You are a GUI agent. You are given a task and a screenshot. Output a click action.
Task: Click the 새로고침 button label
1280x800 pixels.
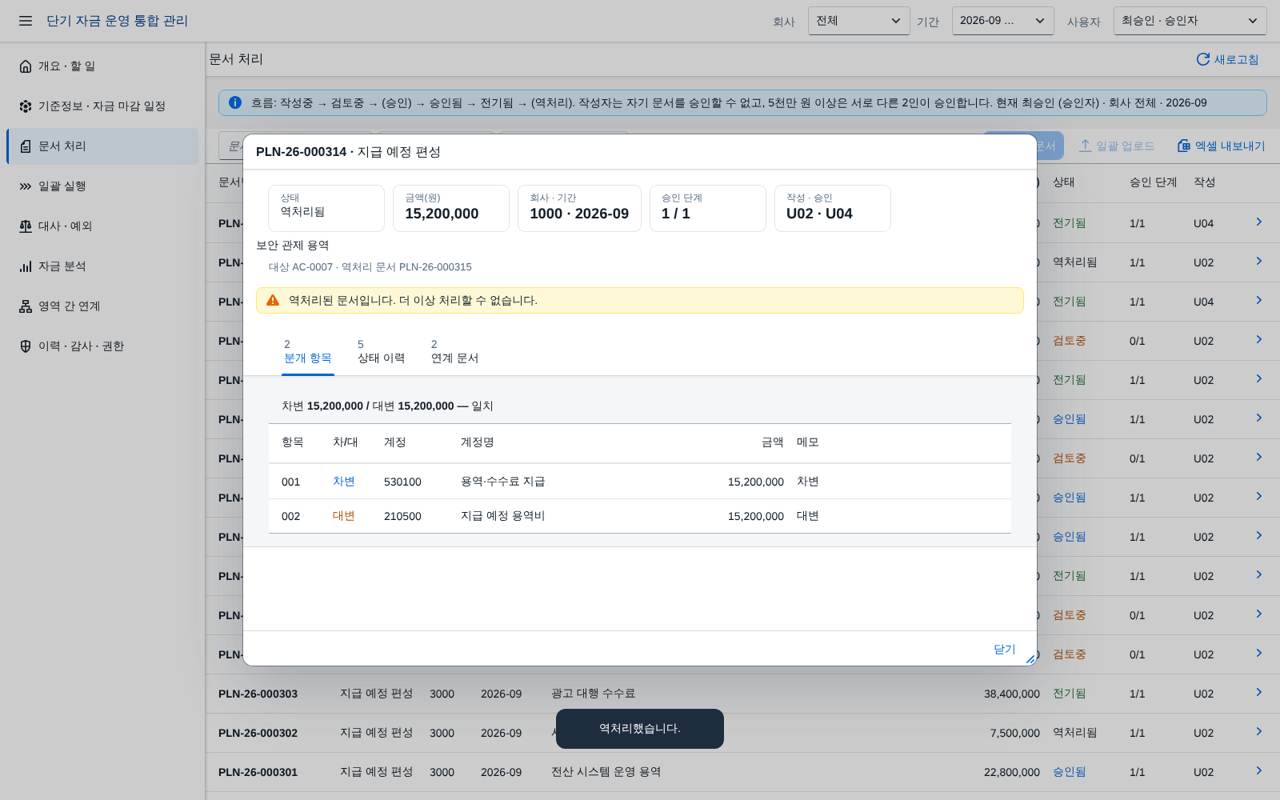click(x=1237, y=60)
